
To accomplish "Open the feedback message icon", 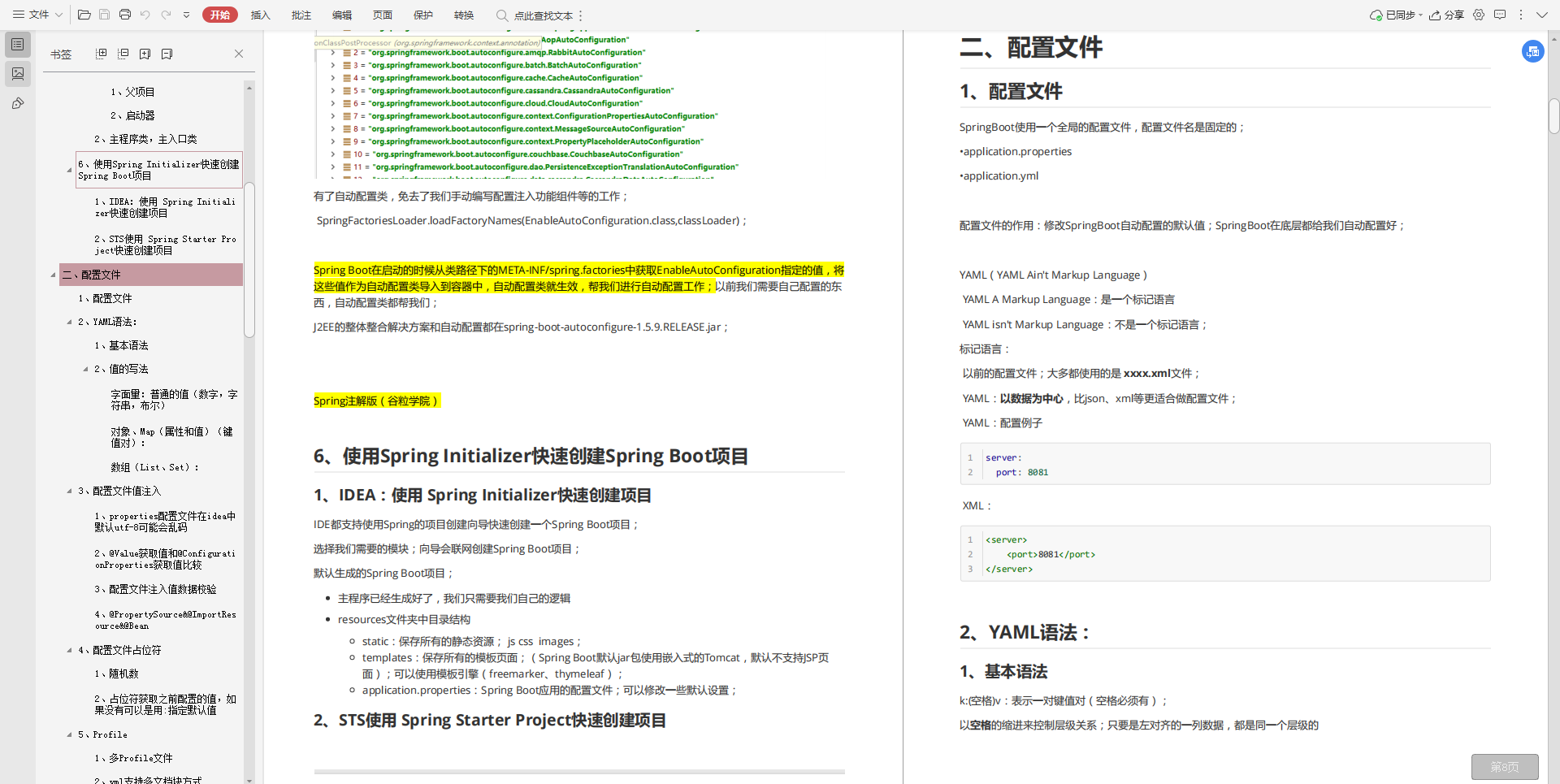I will point(1500,15).
